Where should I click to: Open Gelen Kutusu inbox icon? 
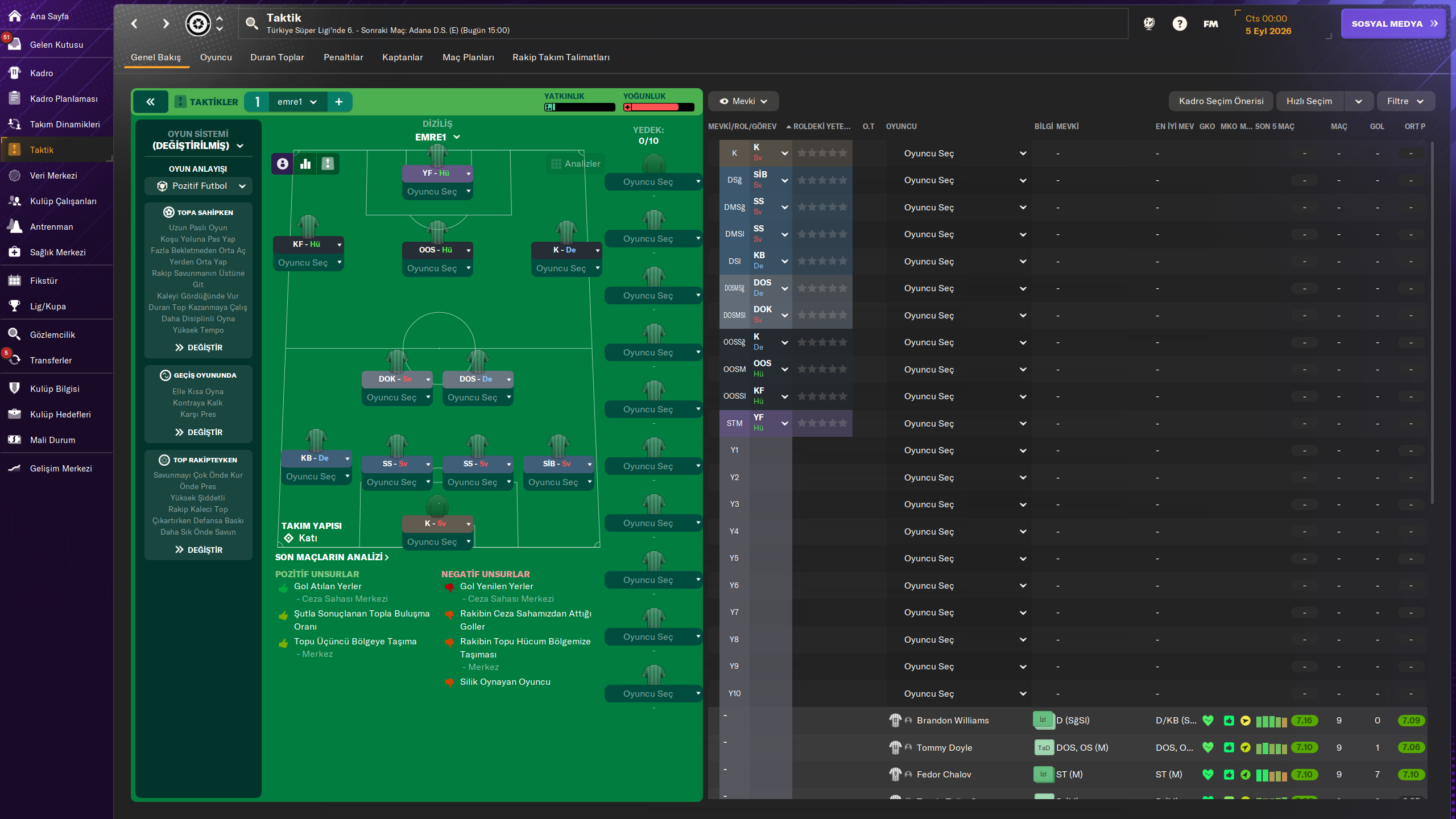15,44
